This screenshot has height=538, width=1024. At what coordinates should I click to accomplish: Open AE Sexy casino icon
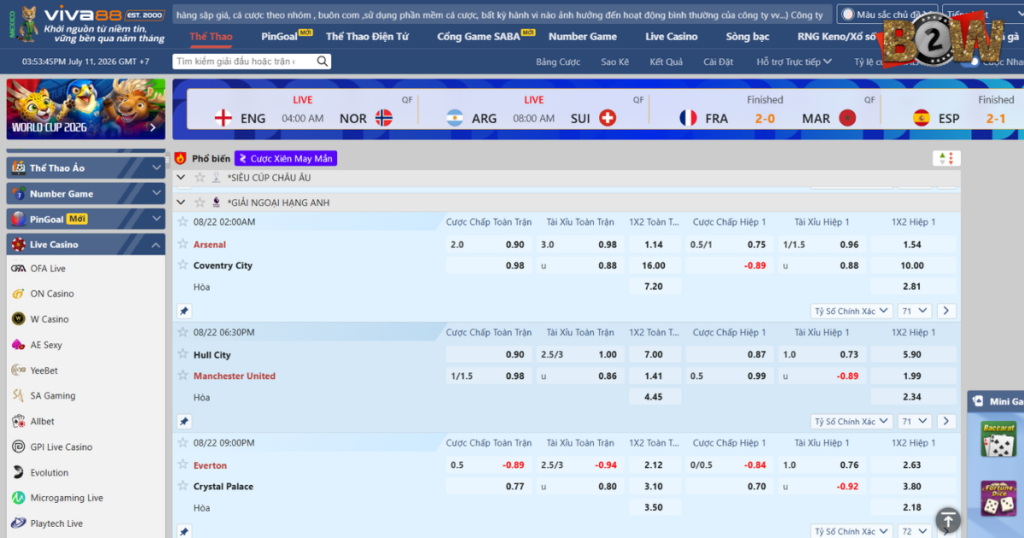click(x=18, y=345)
